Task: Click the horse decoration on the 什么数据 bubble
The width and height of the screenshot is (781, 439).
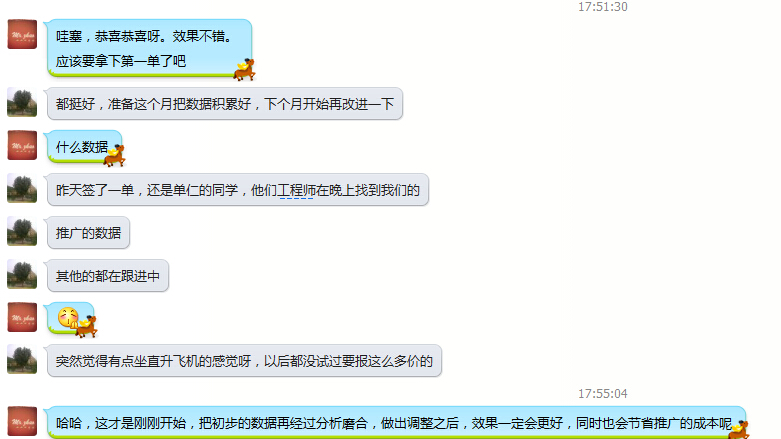Action: tap(115, 155)
